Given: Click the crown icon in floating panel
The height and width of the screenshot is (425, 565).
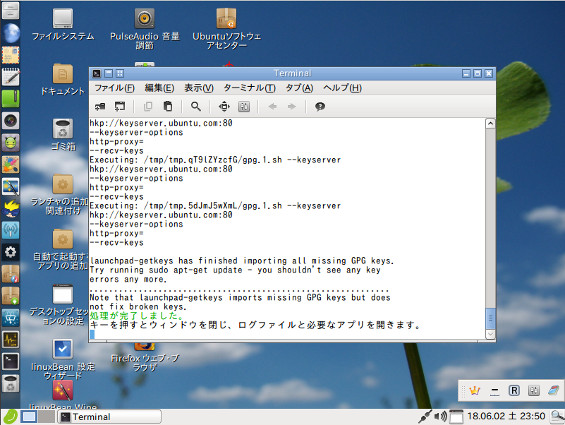Looking at the screenshot, I should tap(475, 390).
